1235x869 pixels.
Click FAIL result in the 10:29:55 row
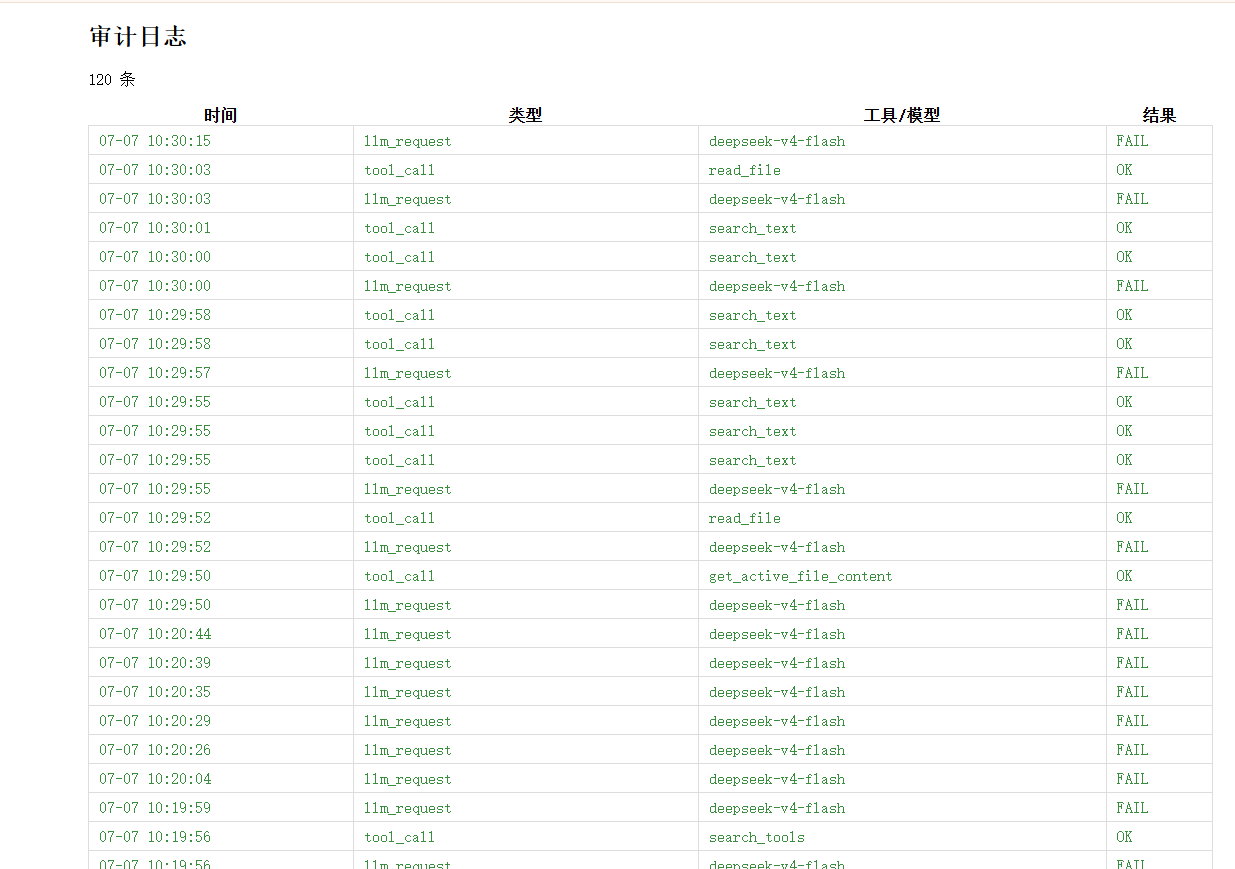pyautogui.click(x=1132, y=489)
